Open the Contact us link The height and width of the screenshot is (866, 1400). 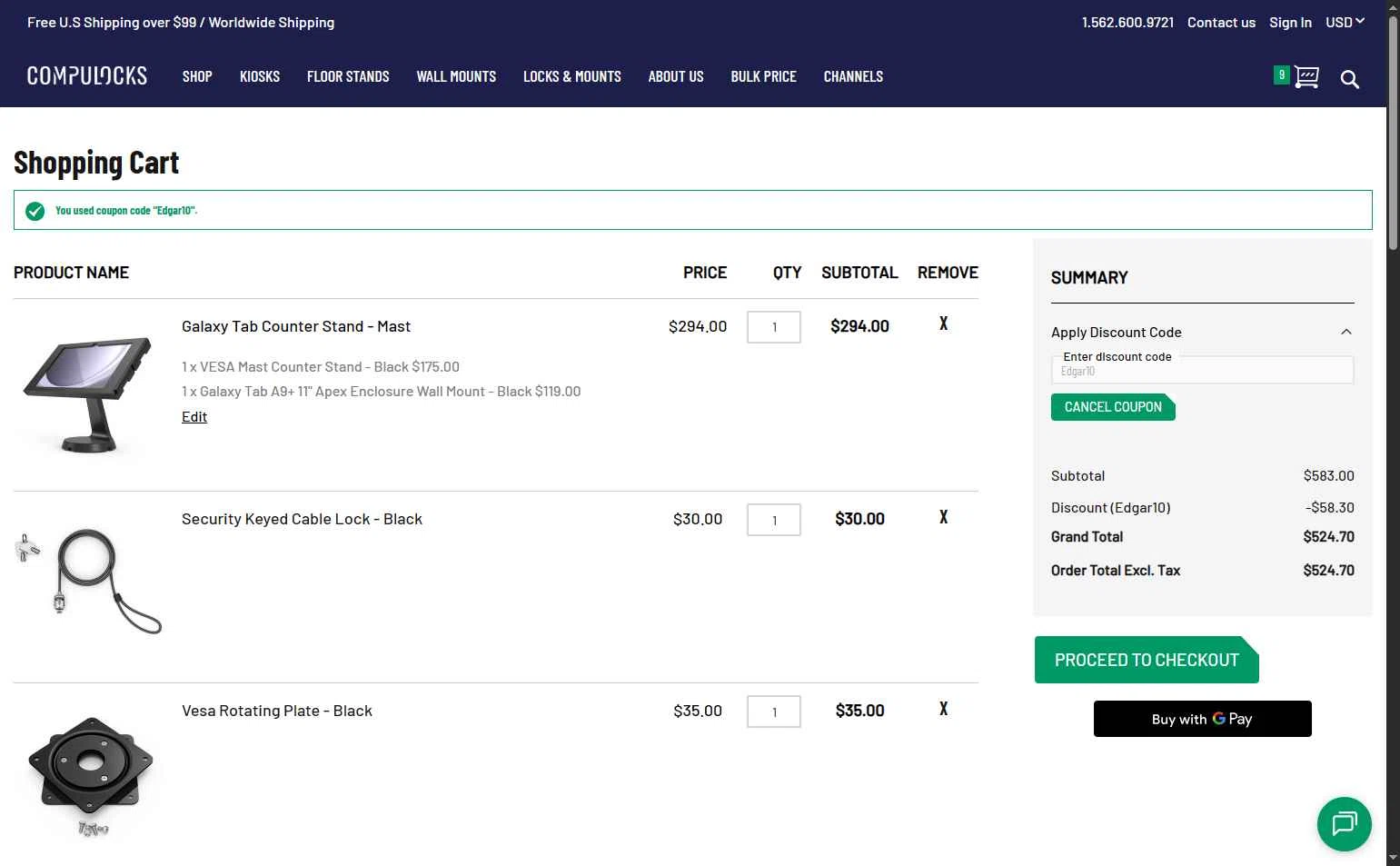click(1221, 22)
